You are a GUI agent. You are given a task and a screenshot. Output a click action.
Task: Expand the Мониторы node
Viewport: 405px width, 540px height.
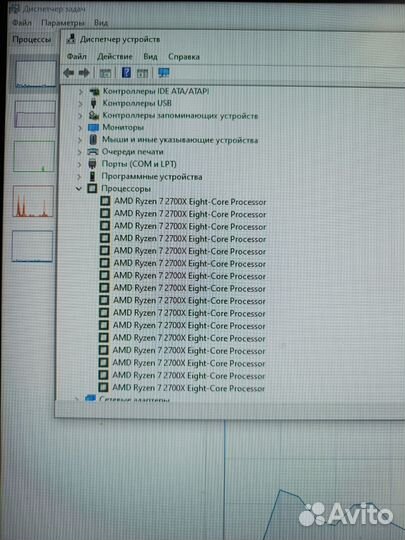point(80,128)
